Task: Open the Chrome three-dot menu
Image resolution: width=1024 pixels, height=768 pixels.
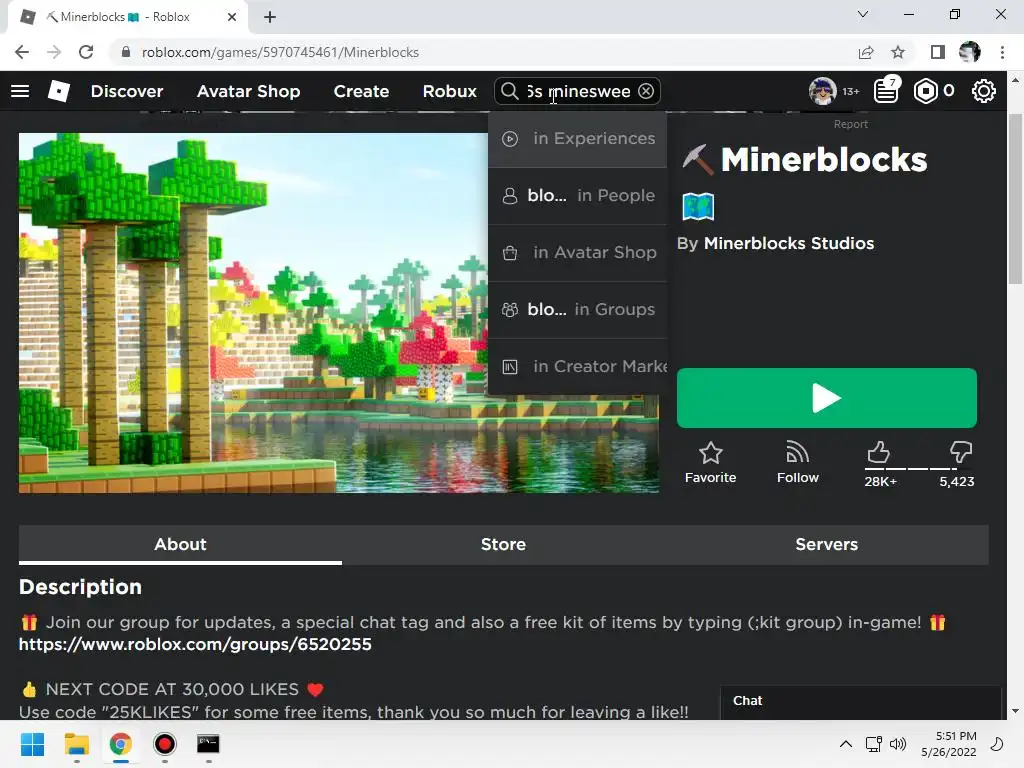Action: click(1002, 52)
